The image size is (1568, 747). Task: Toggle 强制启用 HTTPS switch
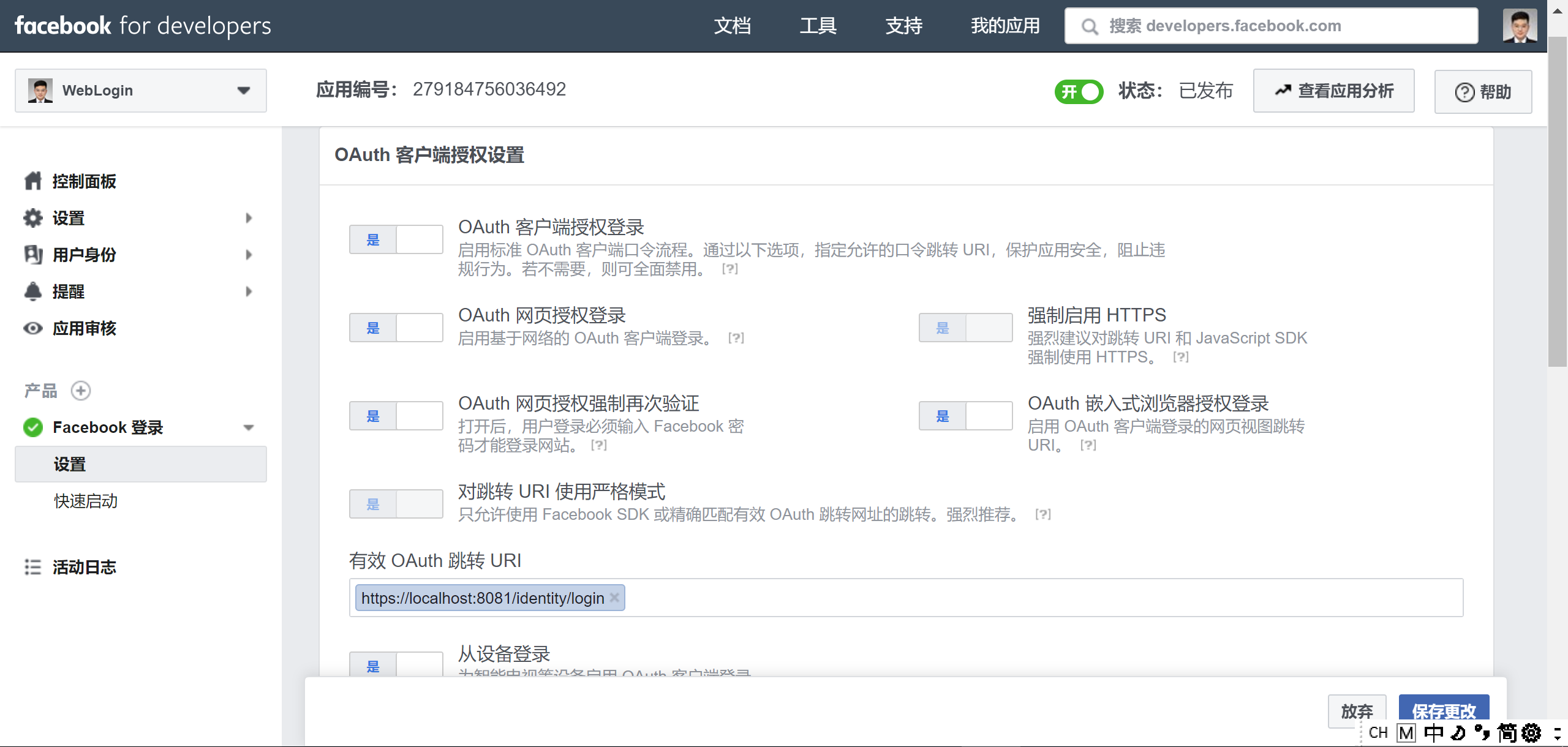pyautogui.click(x=966, y=328)
